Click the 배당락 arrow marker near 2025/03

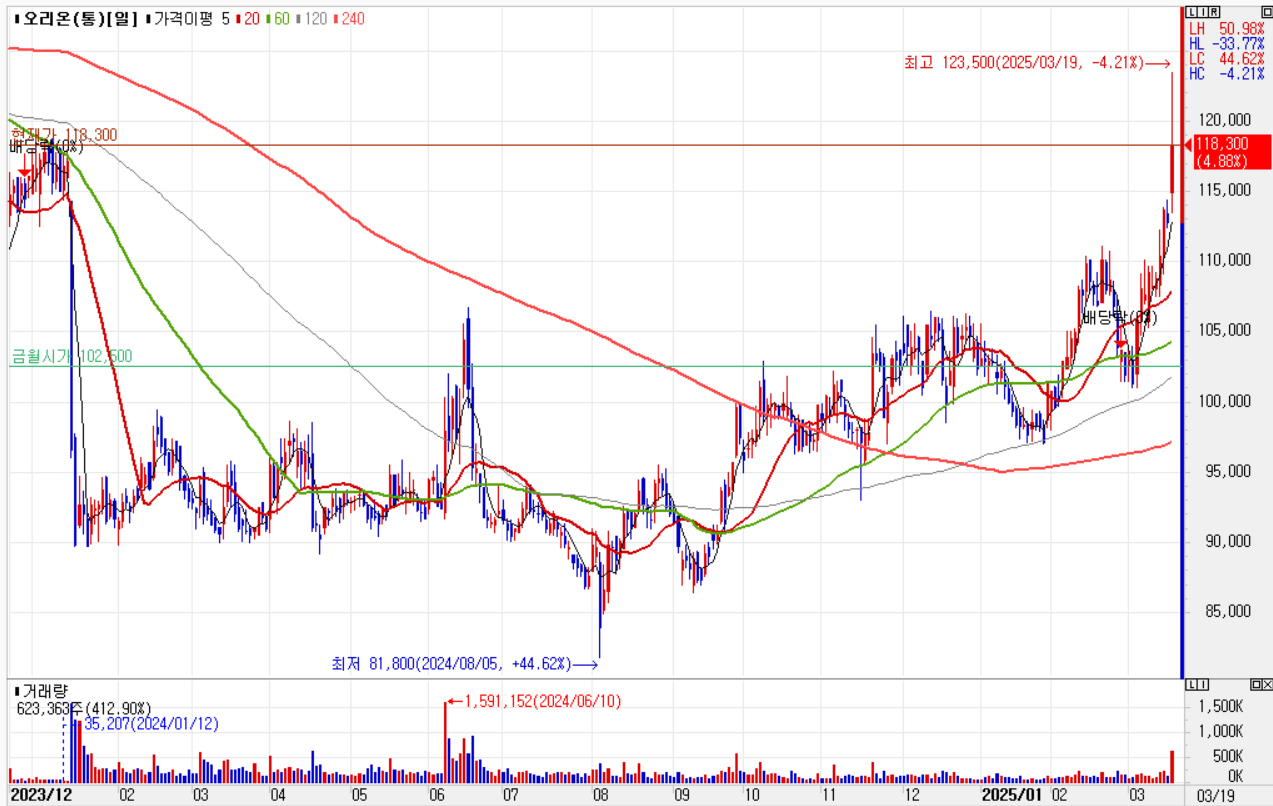1121,343
